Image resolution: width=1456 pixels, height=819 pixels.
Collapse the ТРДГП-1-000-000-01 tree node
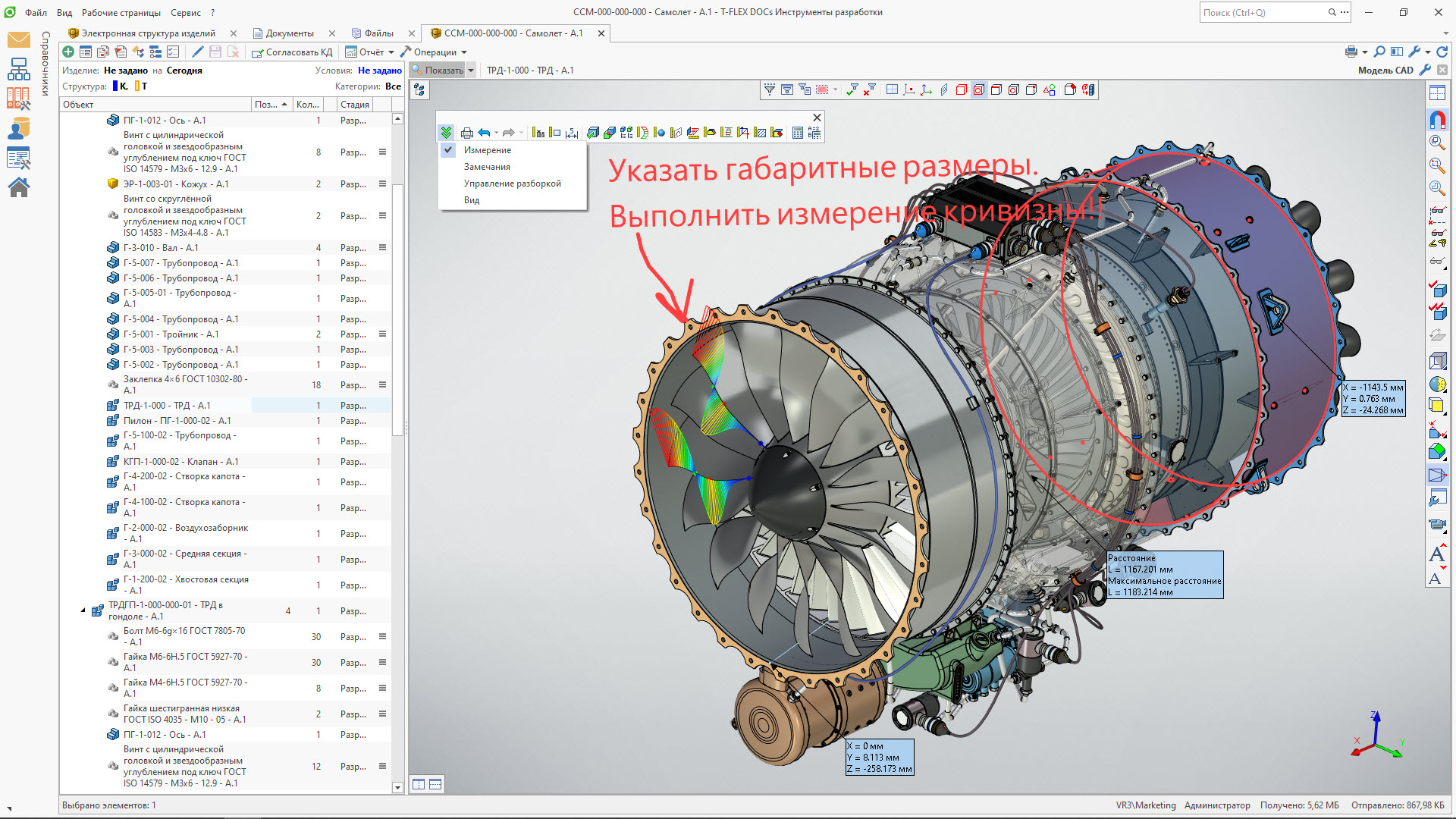[83, 610]
